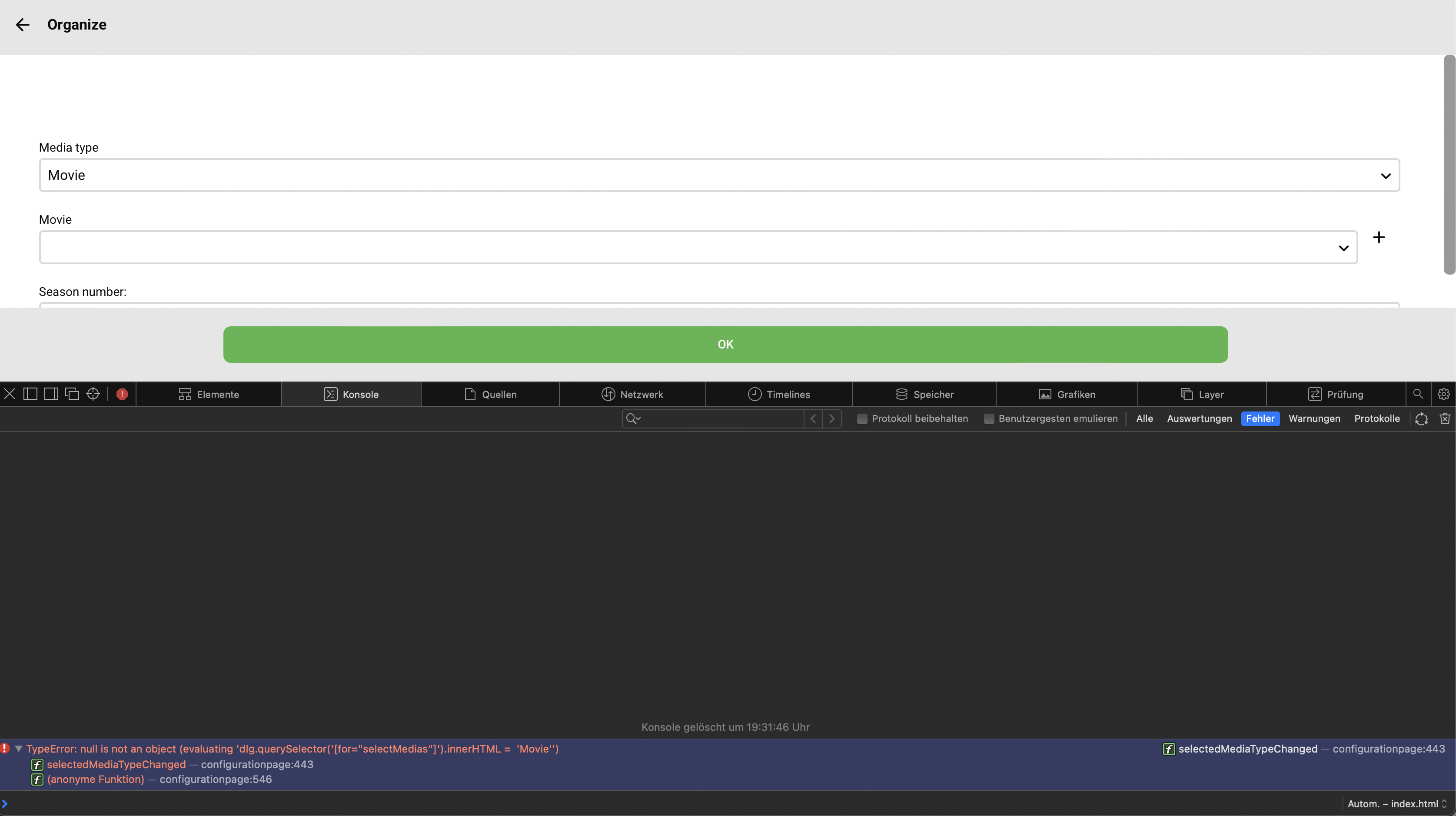Open the Elemente tab
Viewport: 1456px width, 816px height.
tap(209, 395)
